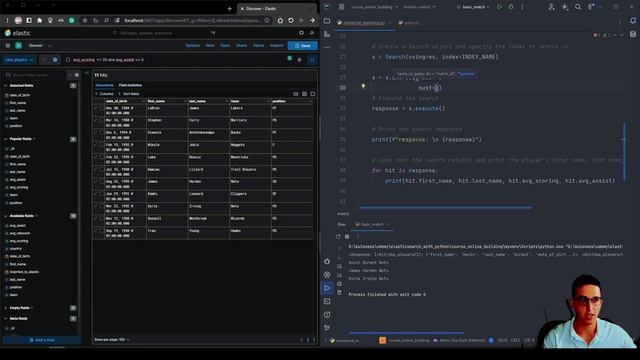Open the Rows per page dropdown
This screenshot has height=360, width=640.
pos(112,340)
